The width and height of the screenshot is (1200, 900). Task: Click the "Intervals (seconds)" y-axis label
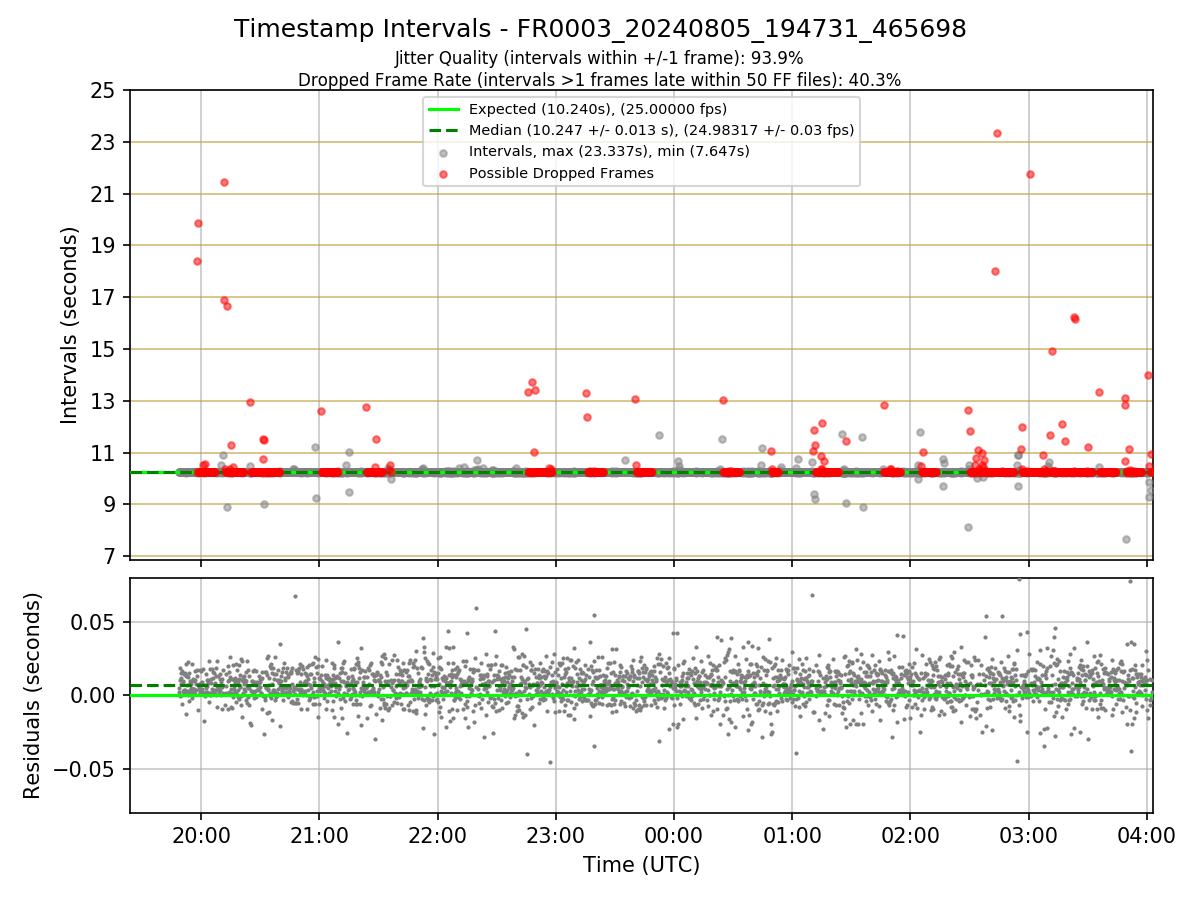(70, 325)
